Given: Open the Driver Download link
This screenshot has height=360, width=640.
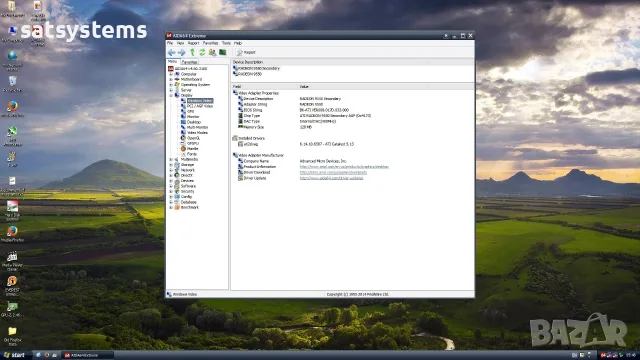Looking at the screenshot, I should click(333, 173).
